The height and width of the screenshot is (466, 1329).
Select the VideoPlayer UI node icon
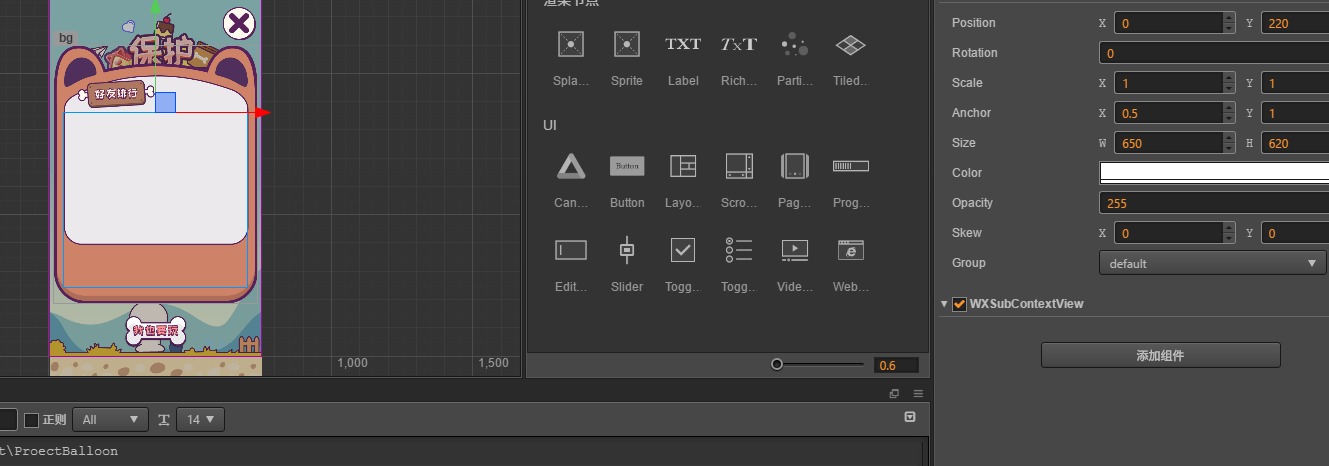pyautogui.click(x=795, y=250)
